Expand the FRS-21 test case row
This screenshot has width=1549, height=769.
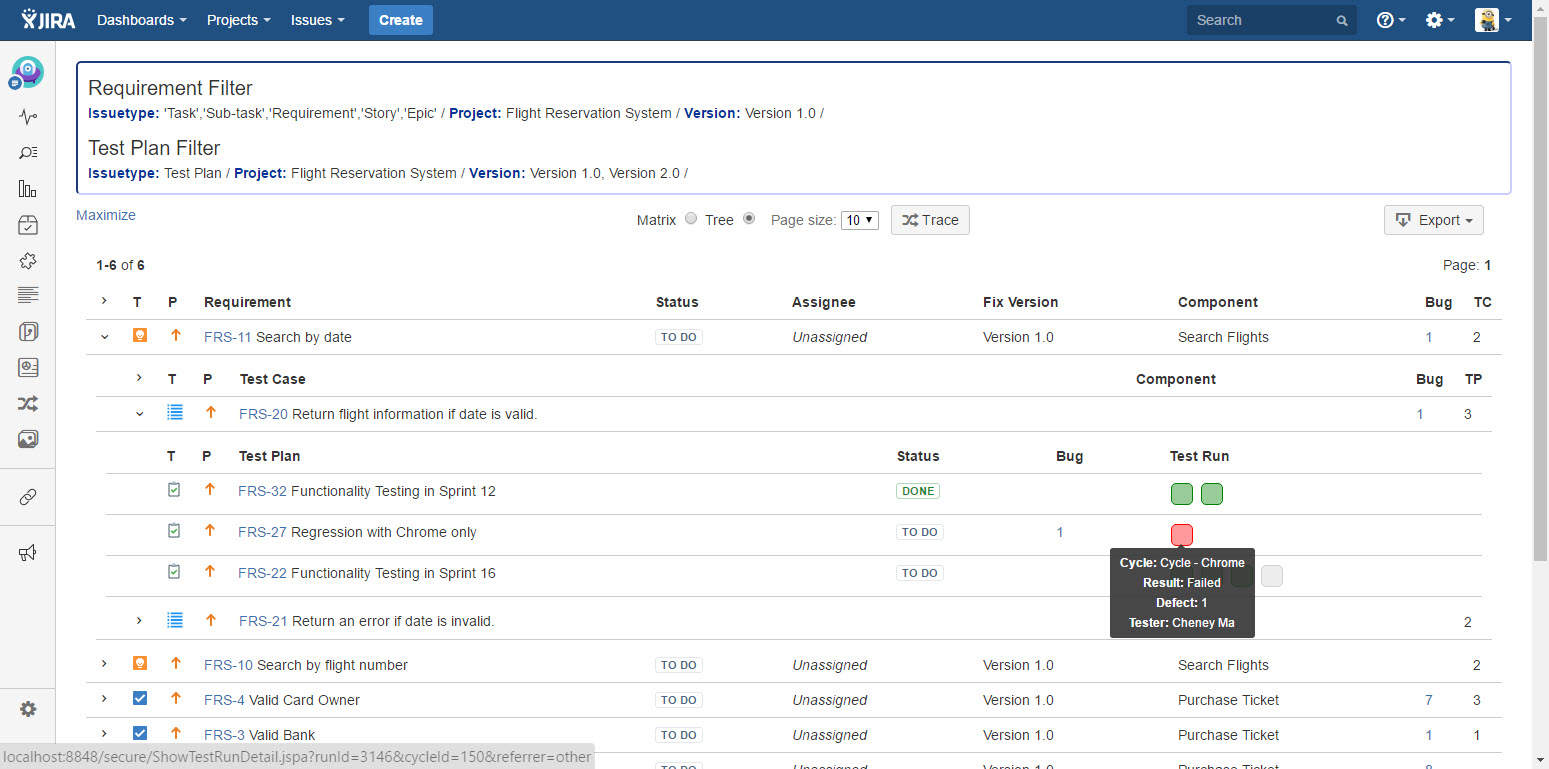[x=139, y=621]
